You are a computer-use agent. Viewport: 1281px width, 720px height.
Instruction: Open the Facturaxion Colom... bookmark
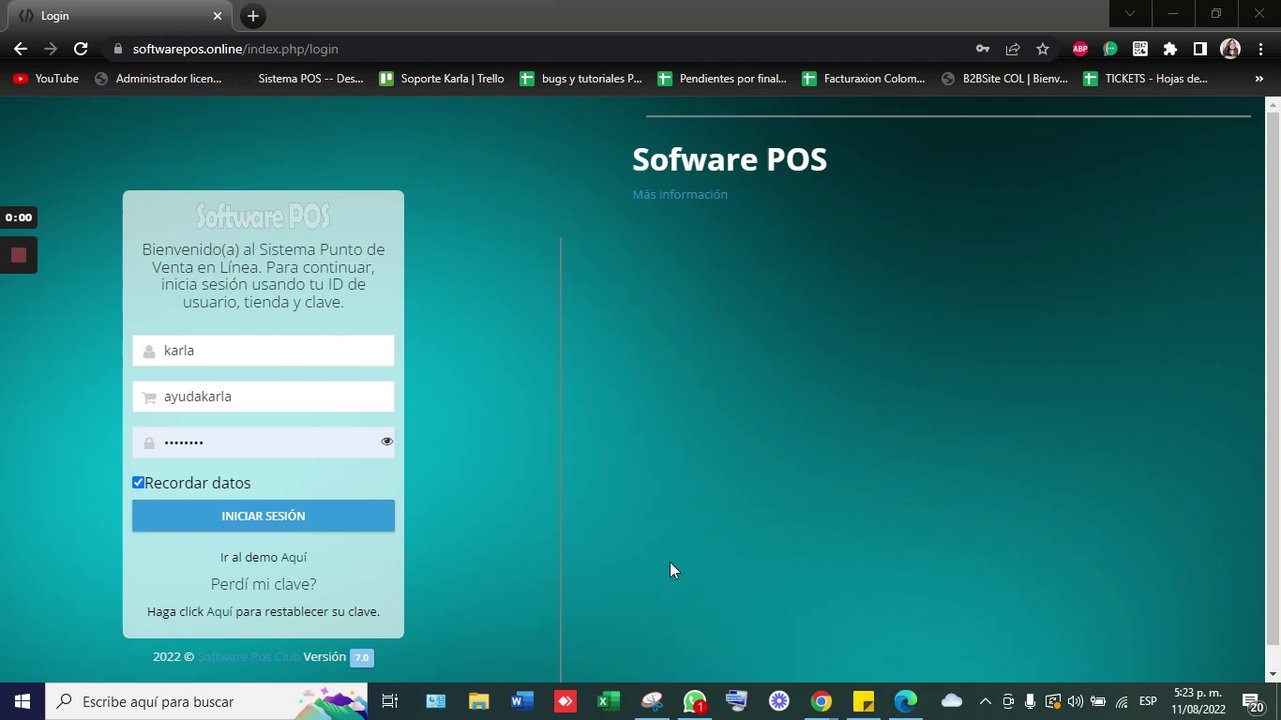pyautogui.click(x=864, y=79)
